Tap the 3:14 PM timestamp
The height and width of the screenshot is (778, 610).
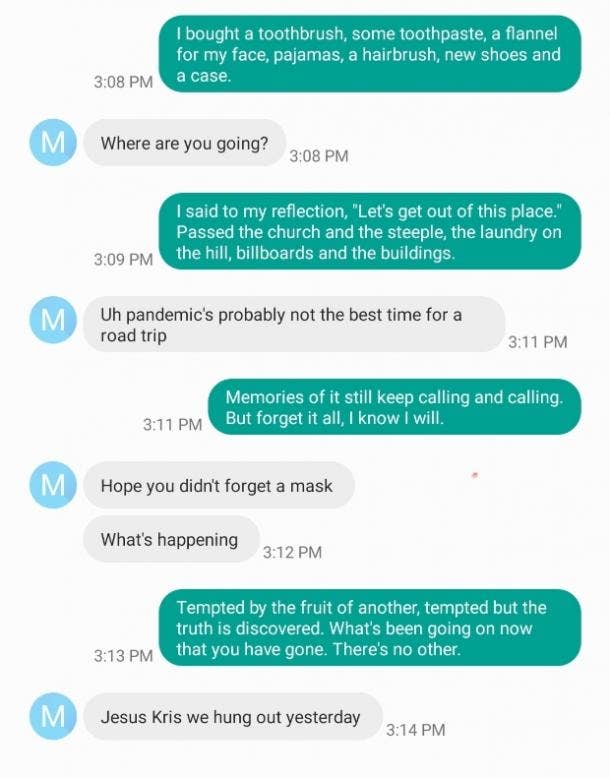[415, 730]
